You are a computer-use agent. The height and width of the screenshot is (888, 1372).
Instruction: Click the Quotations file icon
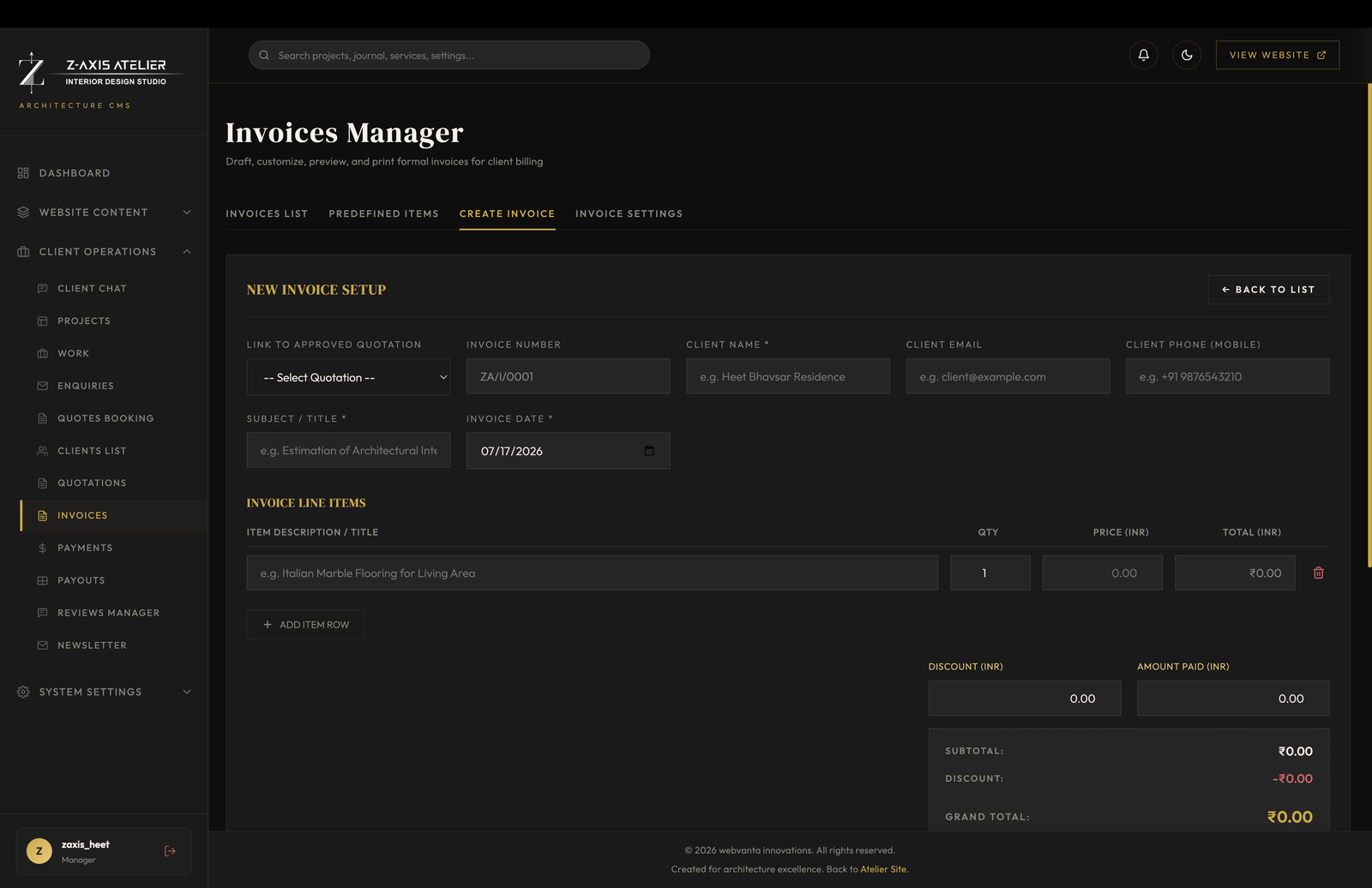43,483
